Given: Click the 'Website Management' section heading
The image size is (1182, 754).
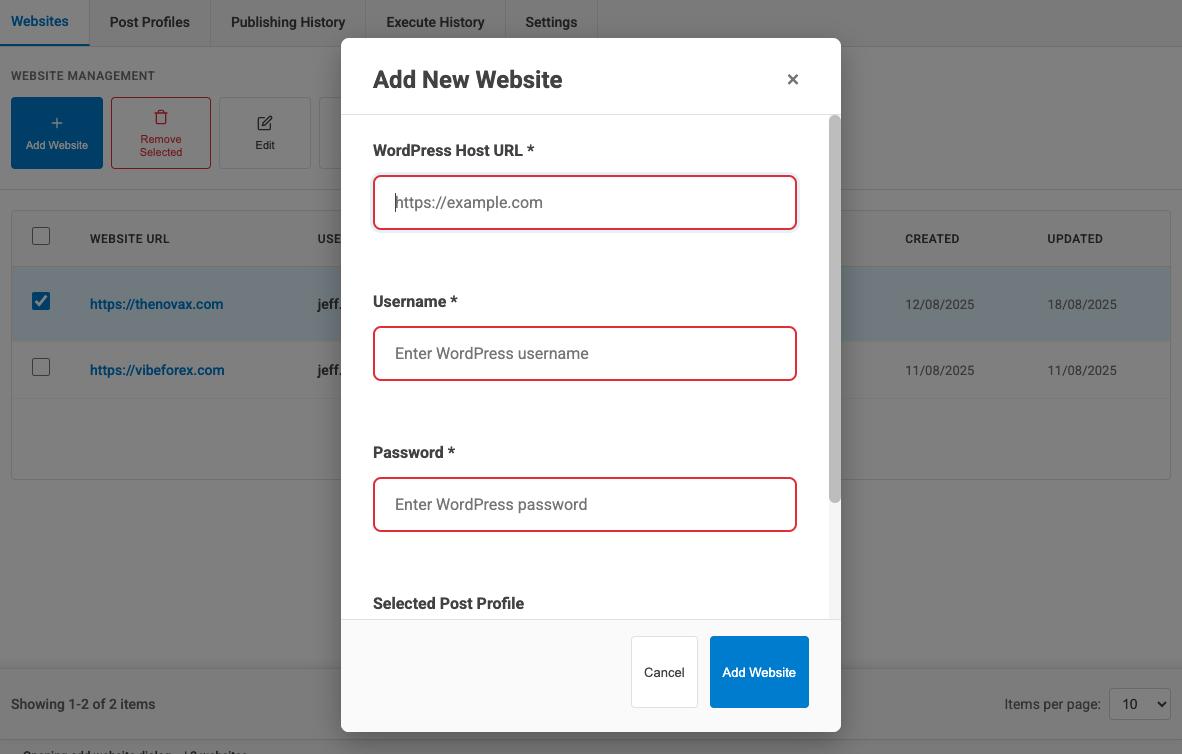Looking at the screenshot, I should tap(83, 75).
